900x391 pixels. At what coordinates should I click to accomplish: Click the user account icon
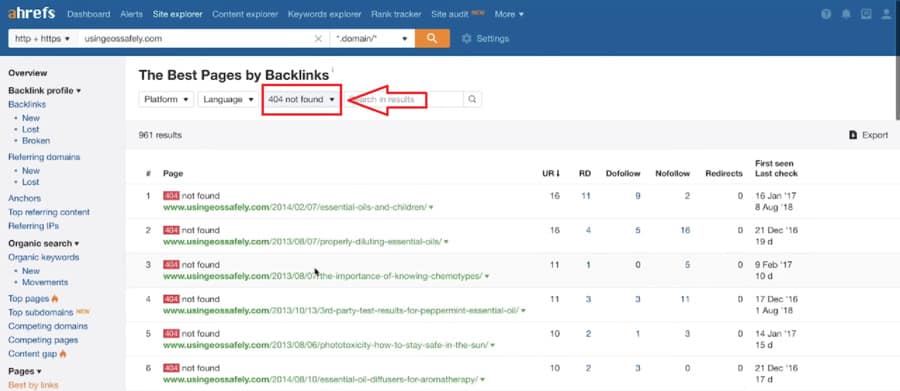coord(886,14)
